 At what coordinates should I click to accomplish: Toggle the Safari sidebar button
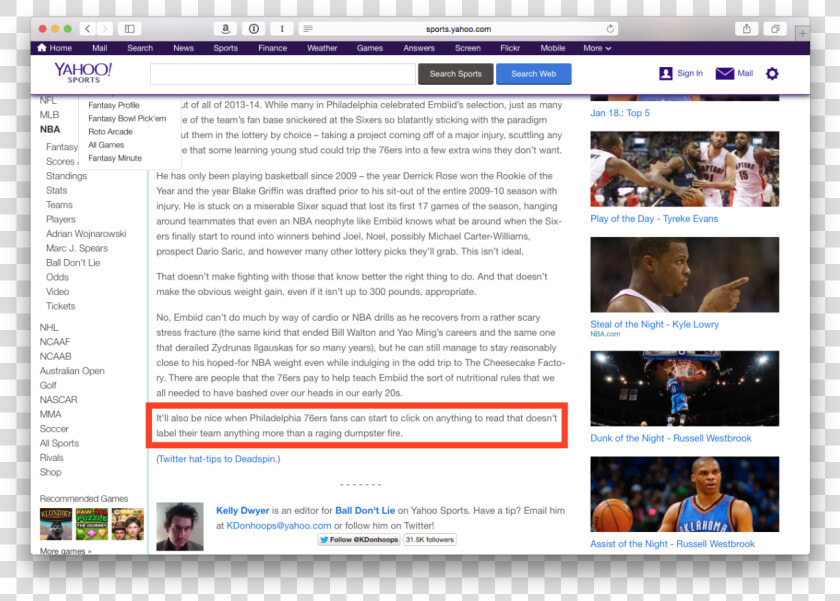tap(130, 29)
